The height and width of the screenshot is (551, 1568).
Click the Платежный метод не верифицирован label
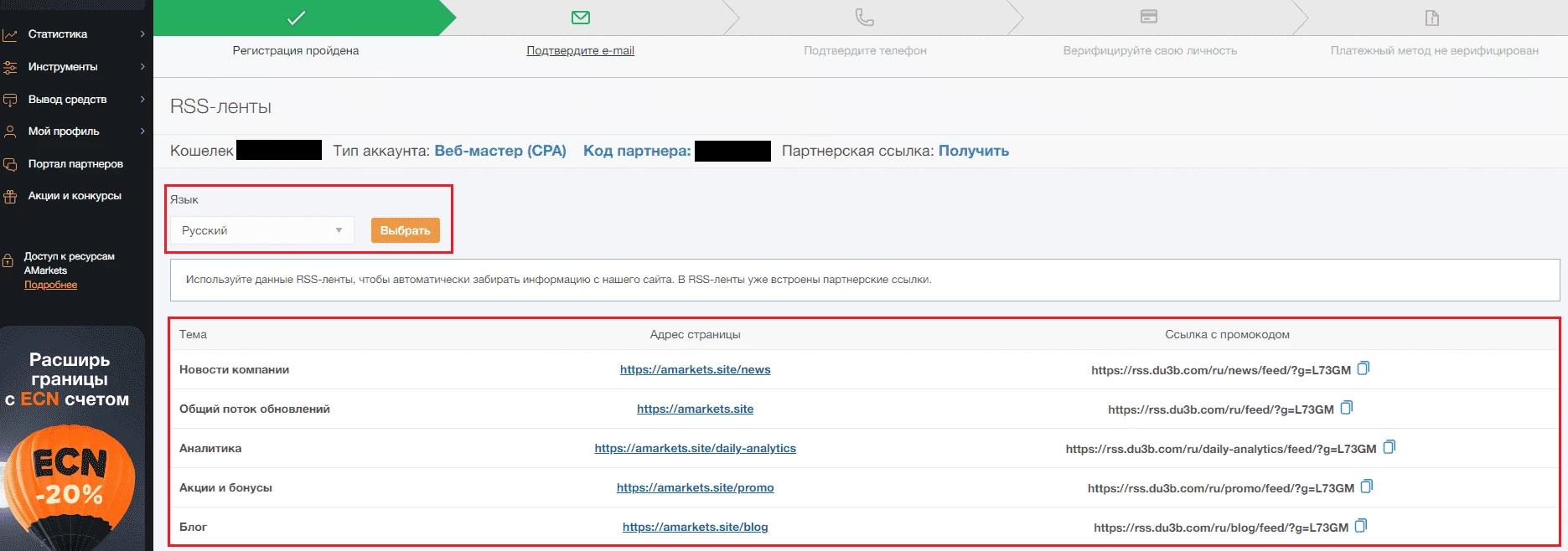(1435, 50)
